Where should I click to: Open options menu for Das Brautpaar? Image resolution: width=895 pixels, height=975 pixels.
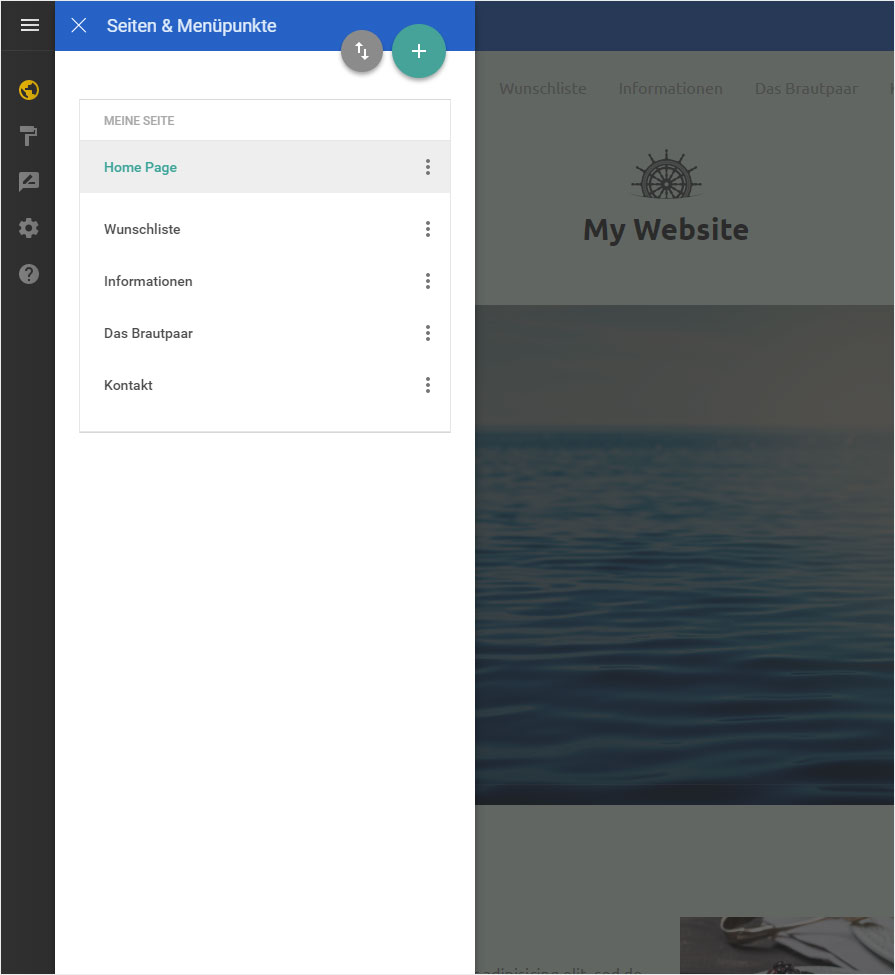point(428,333)
